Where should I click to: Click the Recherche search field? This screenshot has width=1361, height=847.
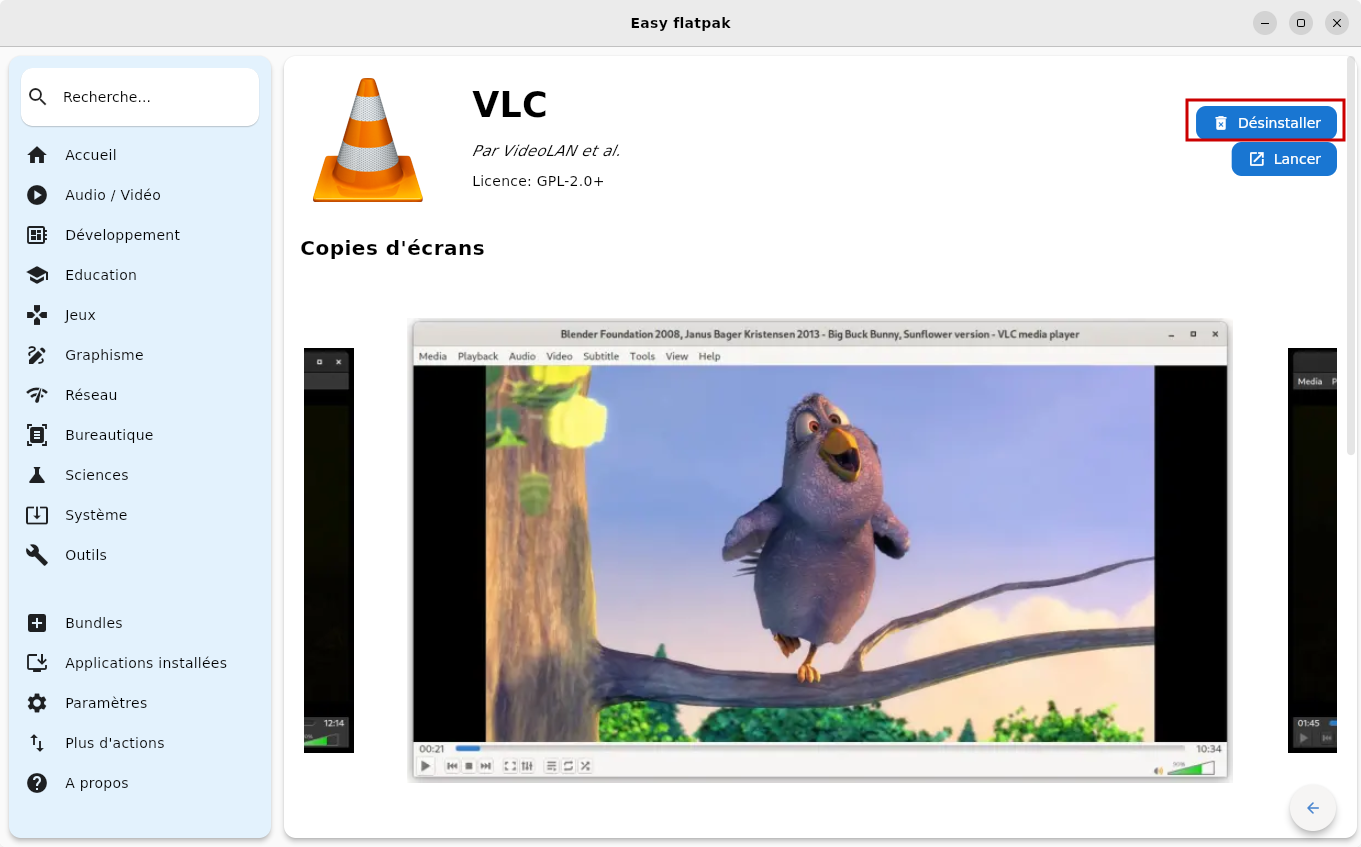pos(140,97)
